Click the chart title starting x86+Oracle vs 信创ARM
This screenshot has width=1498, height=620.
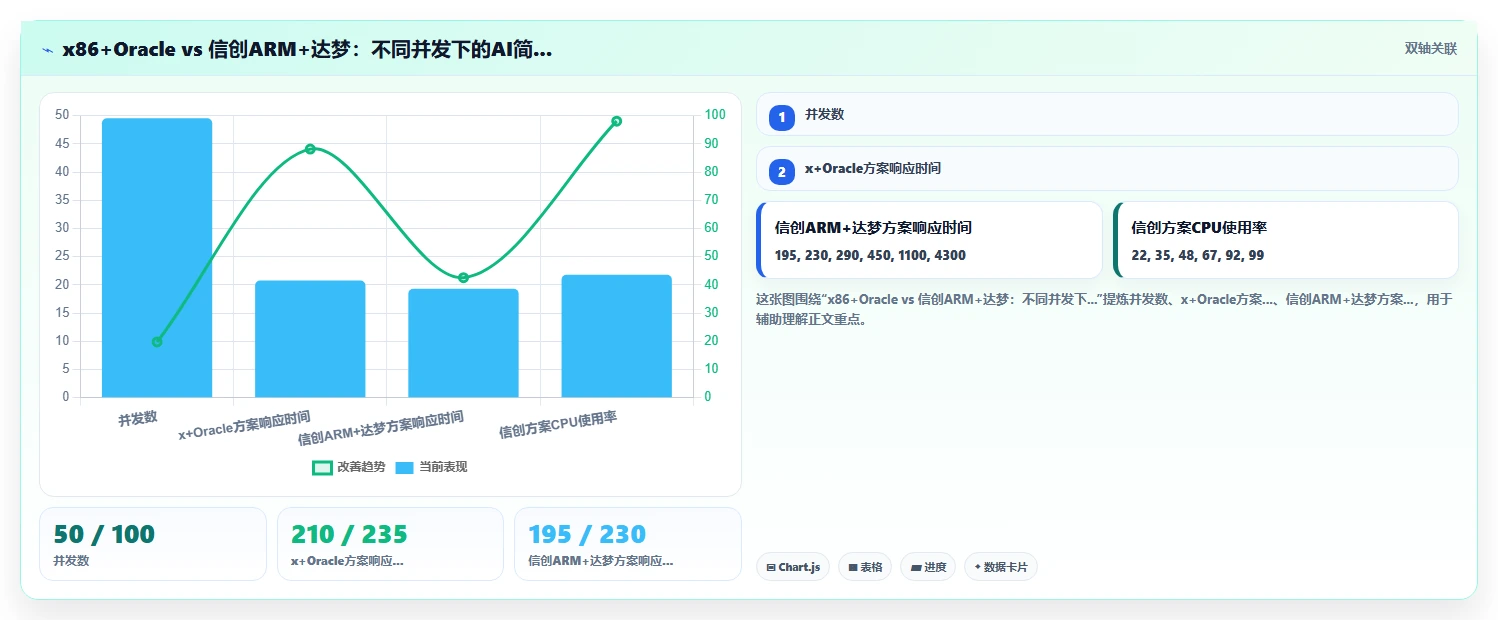307,50
